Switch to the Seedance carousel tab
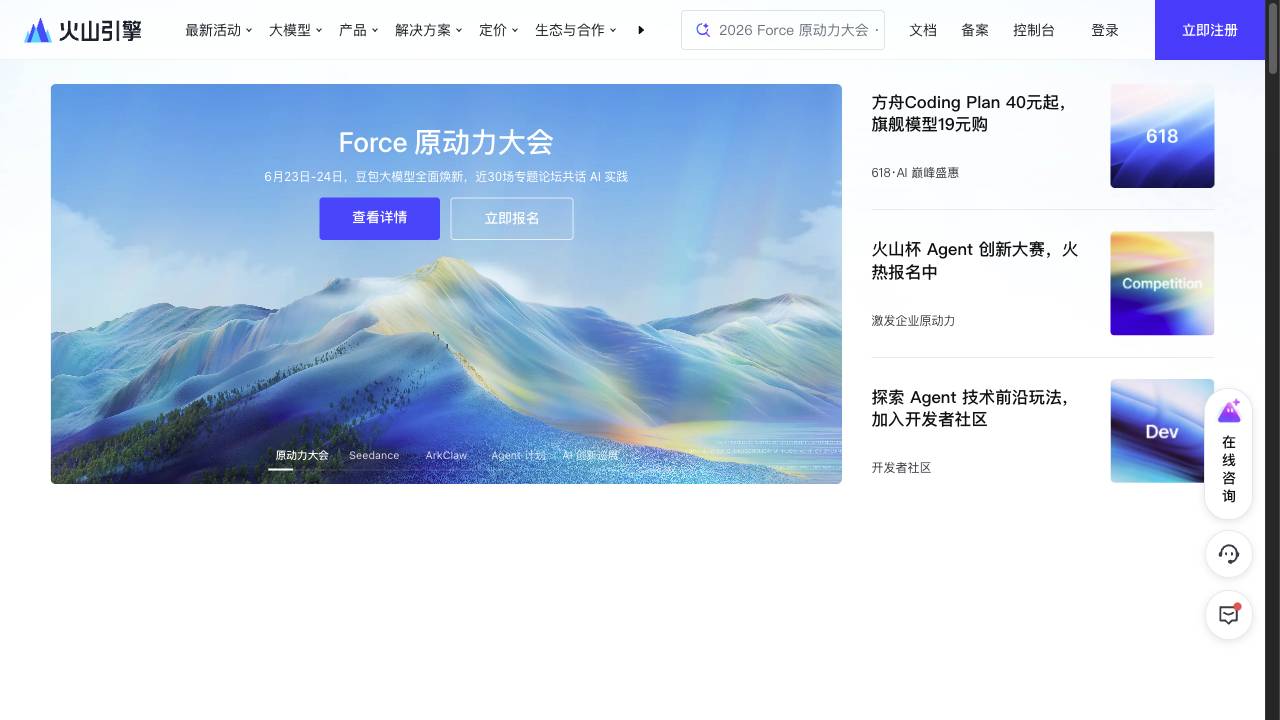The image size is (1280, 720). pos(374,455)
